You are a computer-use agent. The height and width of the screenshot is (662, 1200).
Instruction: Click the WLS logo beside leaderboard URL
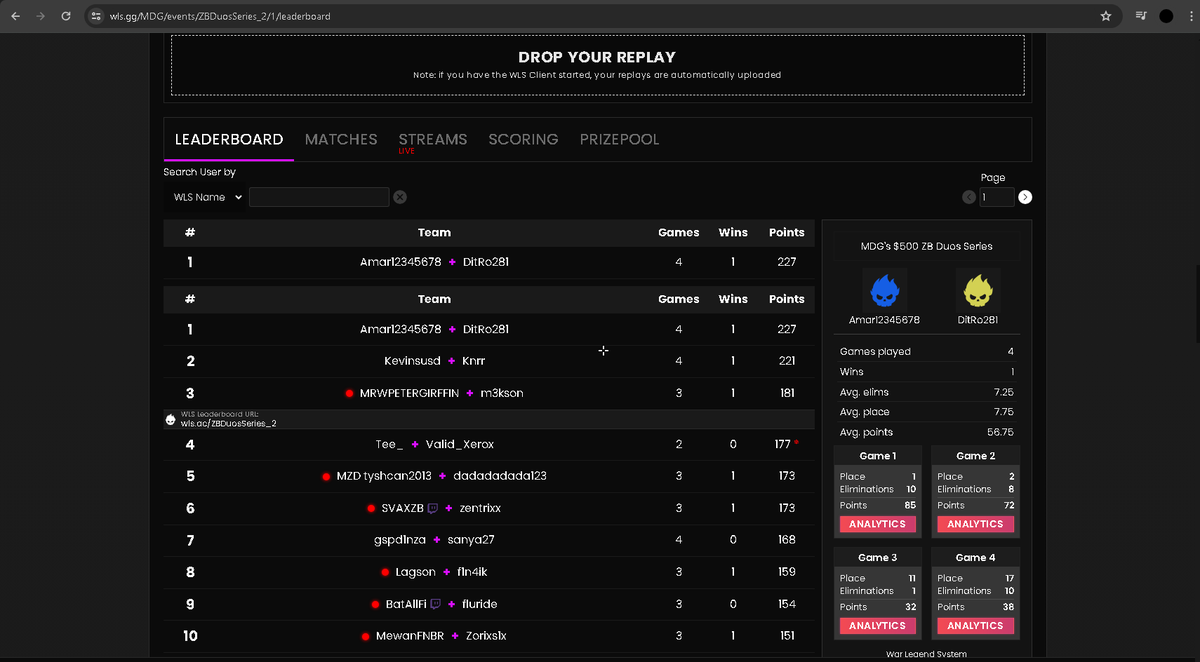click(x=171, y=419)
